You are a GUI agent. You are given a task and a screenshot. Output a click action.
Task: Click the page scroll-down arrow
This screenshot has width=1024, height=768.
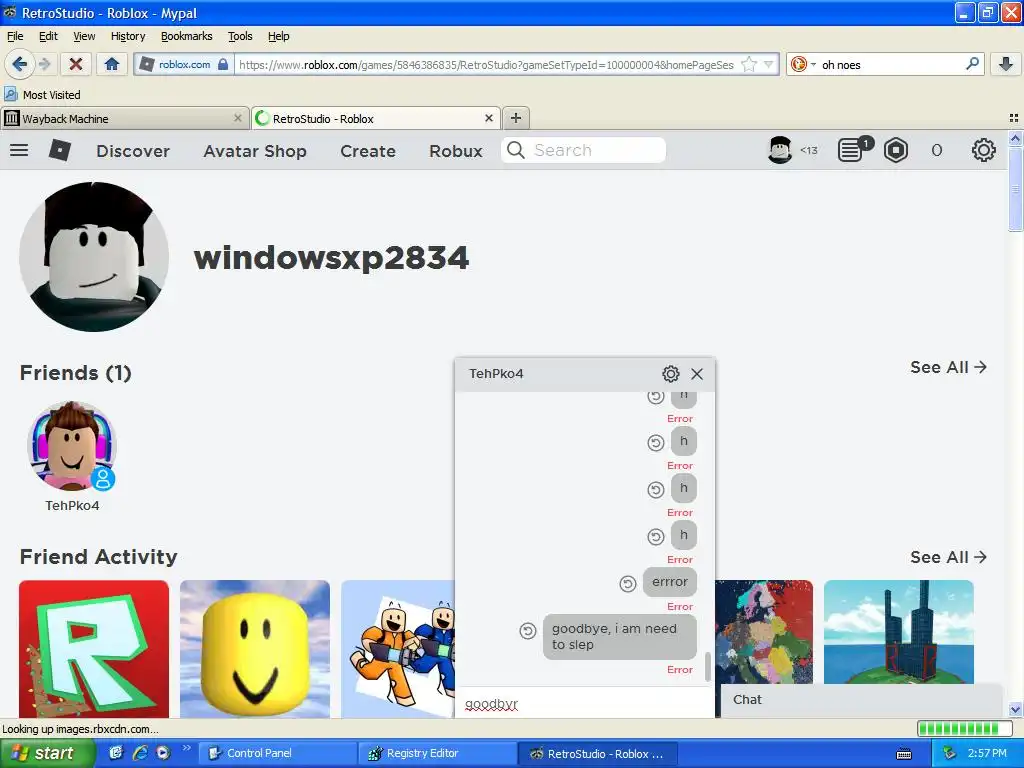click(1015, 709)
